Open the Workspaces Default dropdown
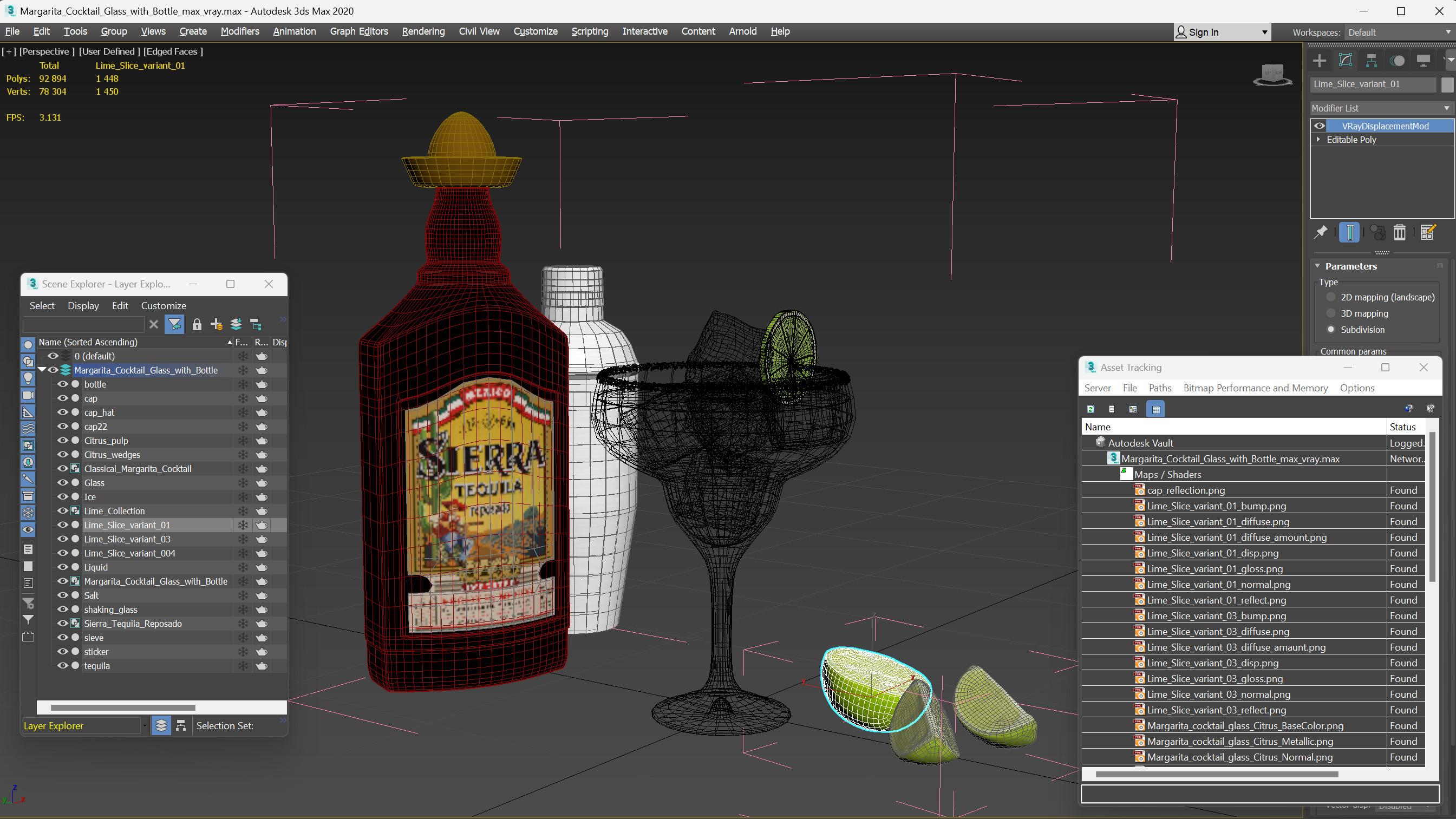Screen dimensions: 1456x819 (1399, 32)
